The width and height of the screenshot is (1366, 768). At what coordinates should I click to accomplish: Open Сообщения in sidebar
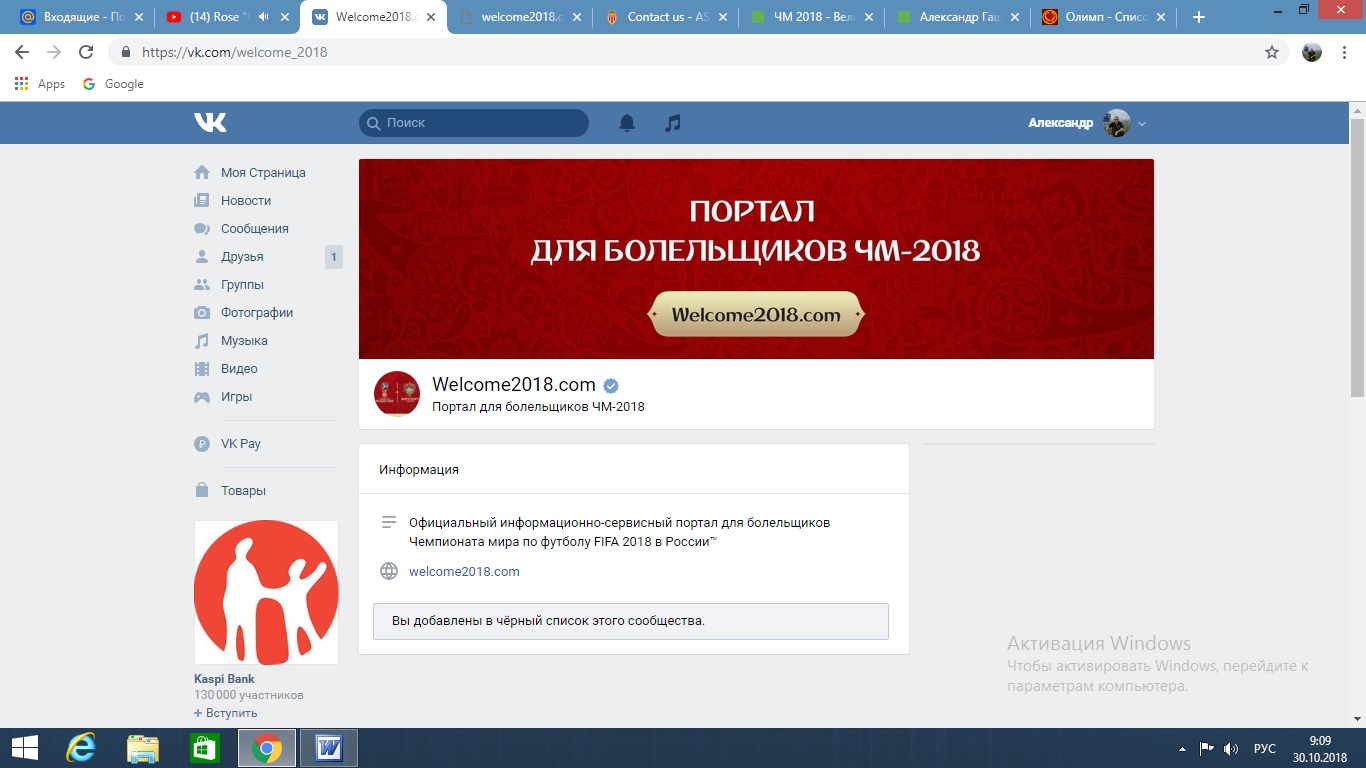pyautogui.click(x=254, y=228)
